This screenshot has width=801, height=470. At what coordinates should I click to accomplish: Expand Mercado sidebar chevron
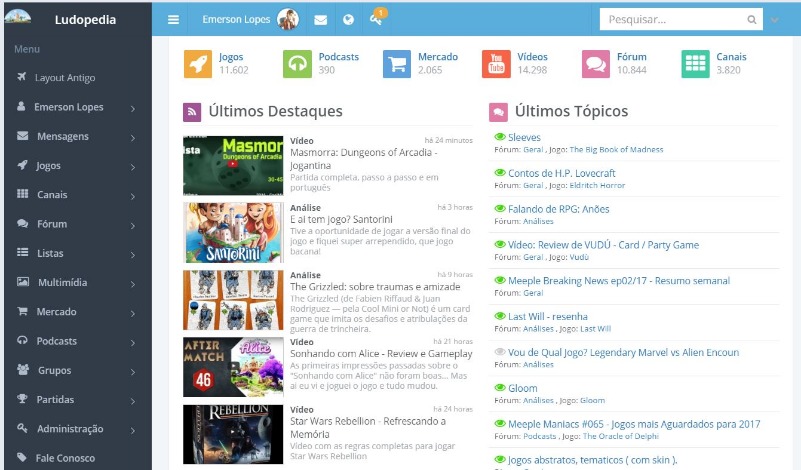133,313
